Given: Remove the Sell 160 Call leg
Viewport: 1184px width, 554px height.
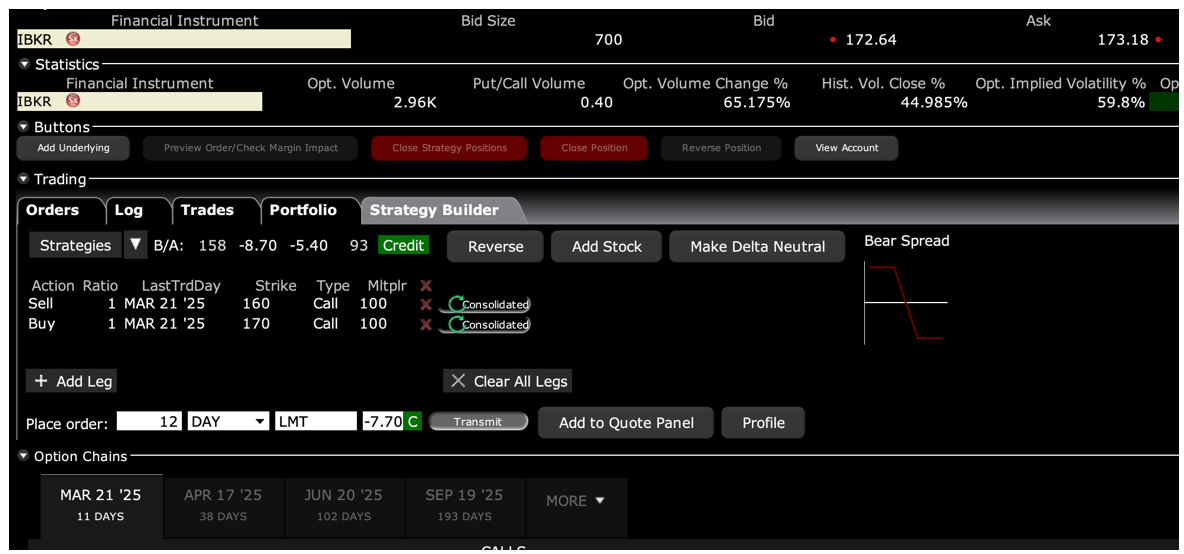Looking at the screenshot, I should tap(426, 304).
